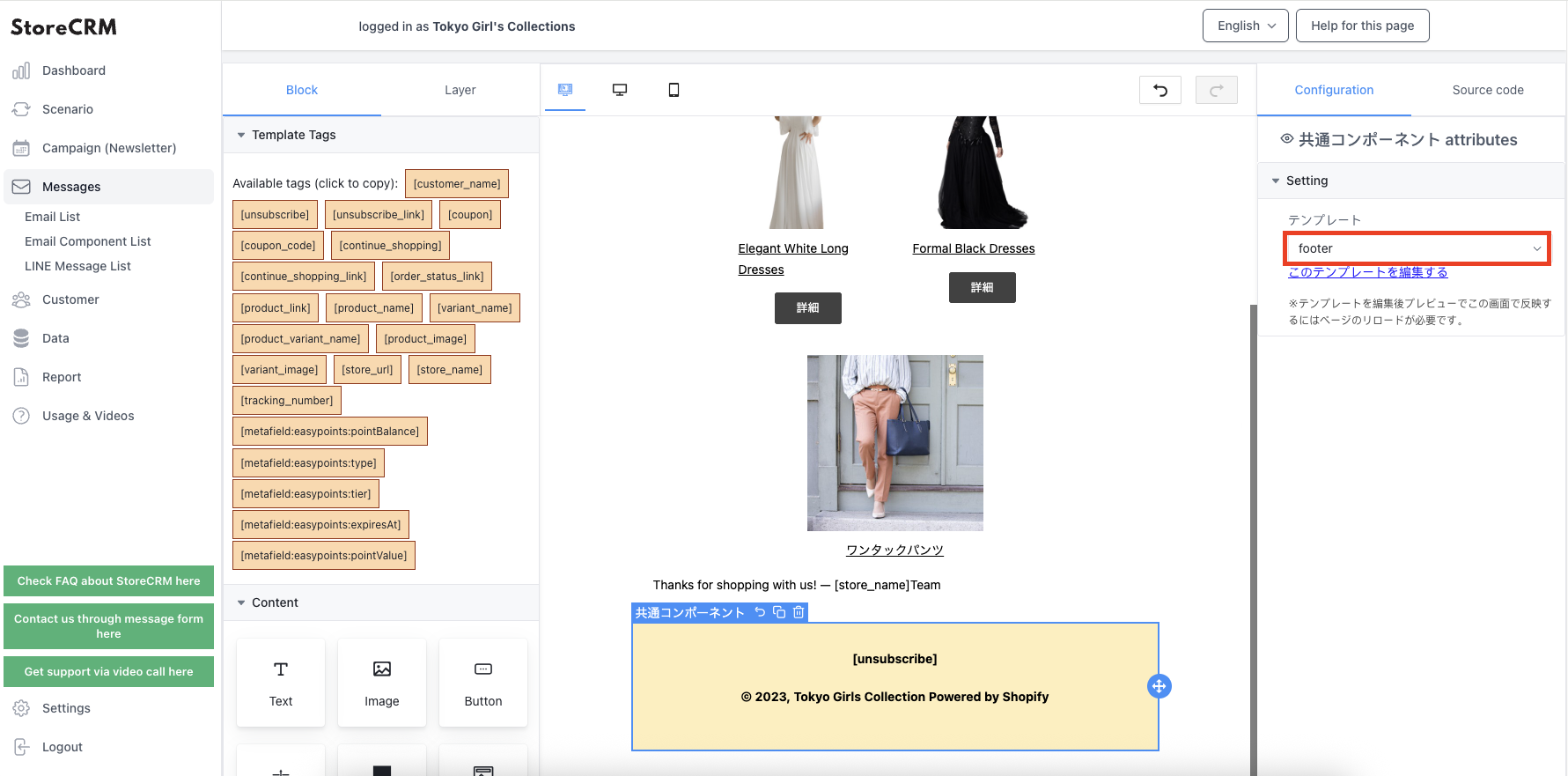
Task: Open the Dashboard sidebar icon
Action: coord(21,70)
